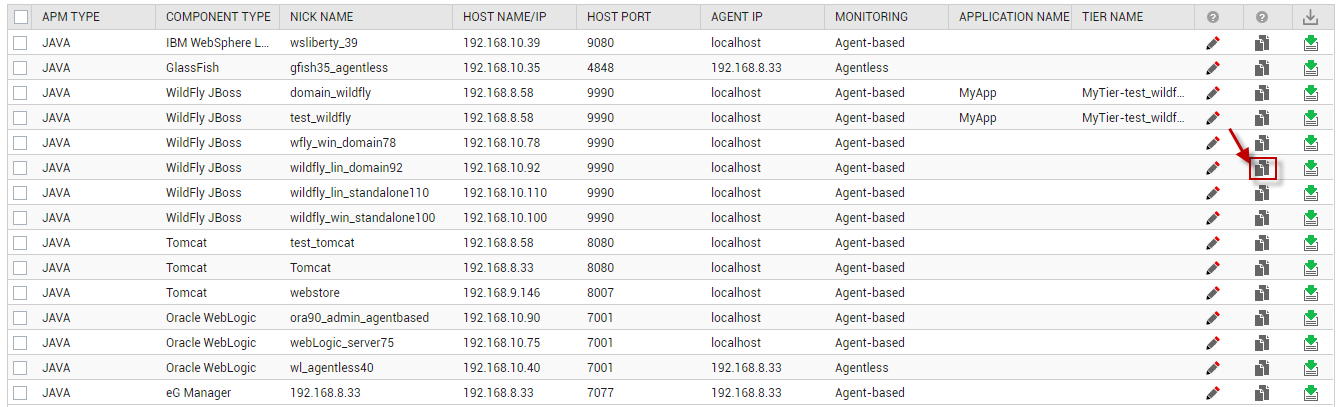Click the copy icon in the wl_agentless40 row
1342x407 pixels.
[x=1262, y=368]
